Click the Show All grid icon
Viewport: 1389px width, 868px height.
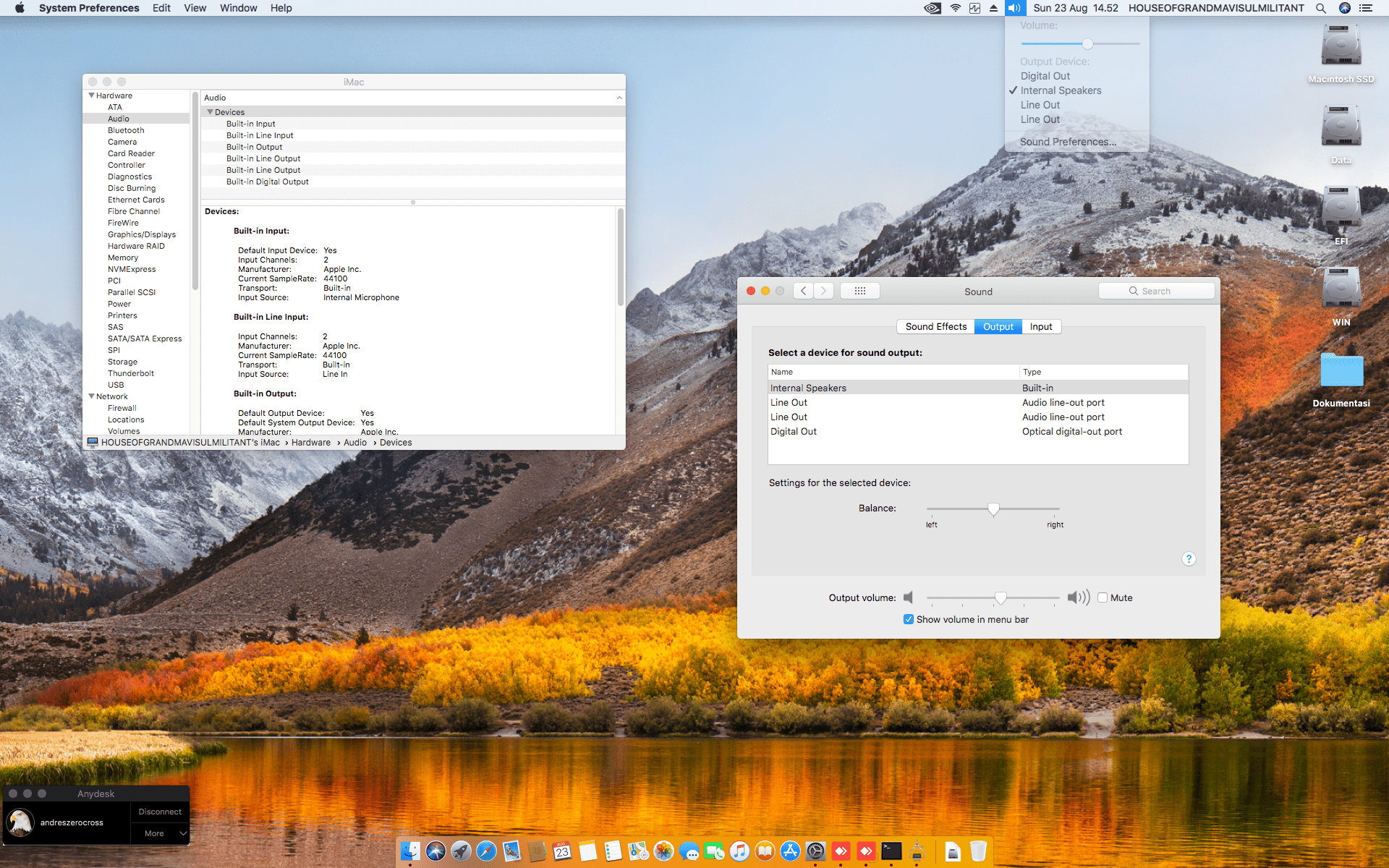click(859, 291)
